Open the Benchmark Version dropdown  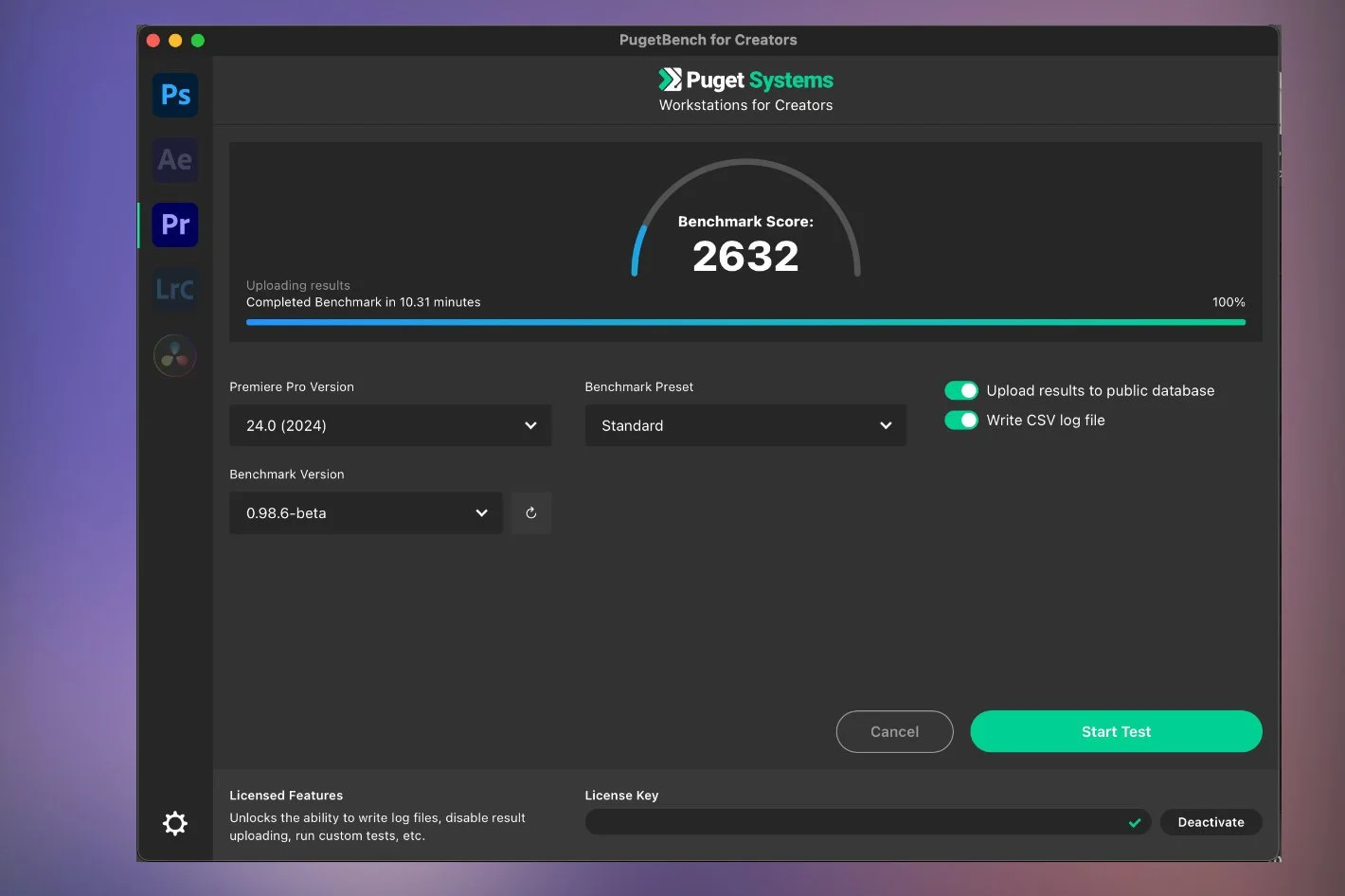[366, 512]
